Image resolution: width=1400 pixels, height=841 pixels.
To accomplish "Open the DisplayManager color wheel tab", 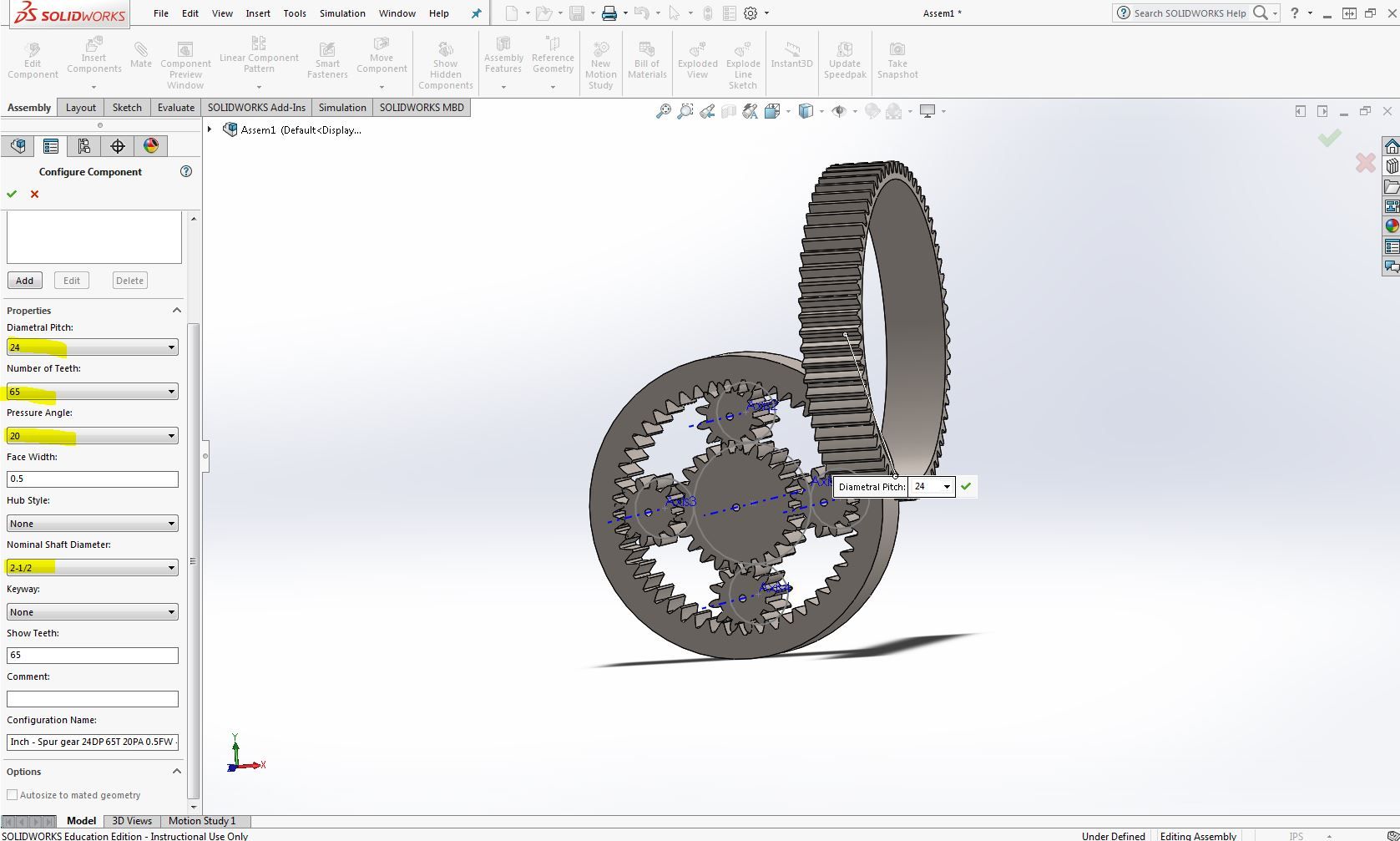I will pos(151,146).
